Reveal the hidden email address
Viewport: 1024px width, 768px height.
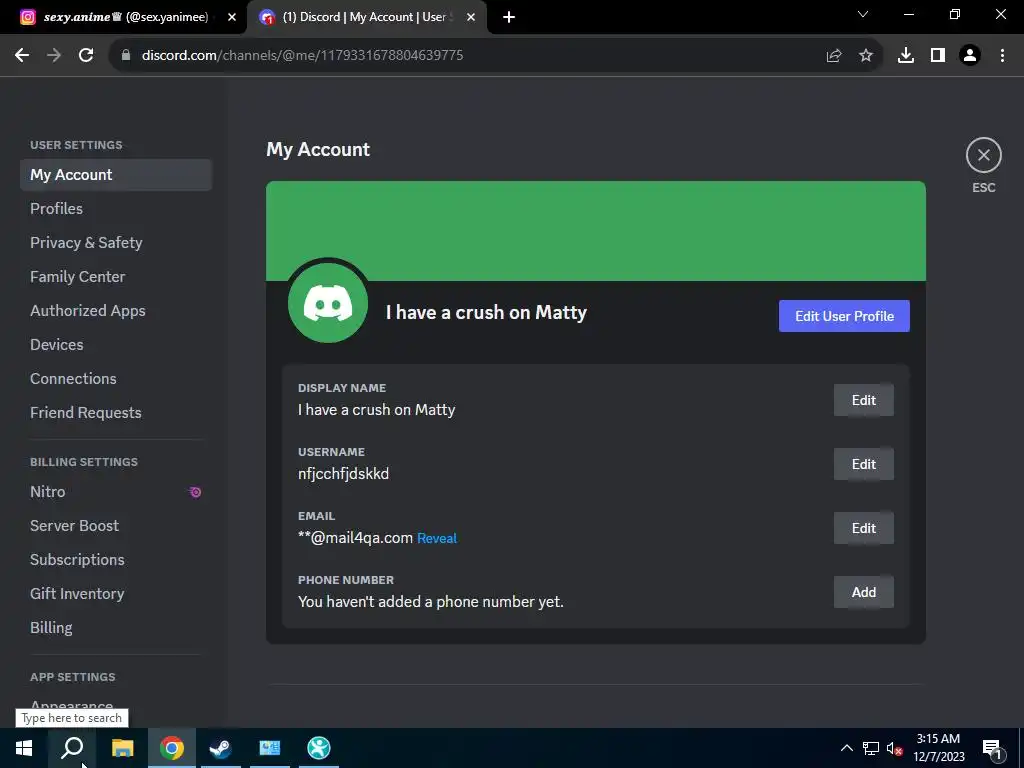(x=437, y=538)
